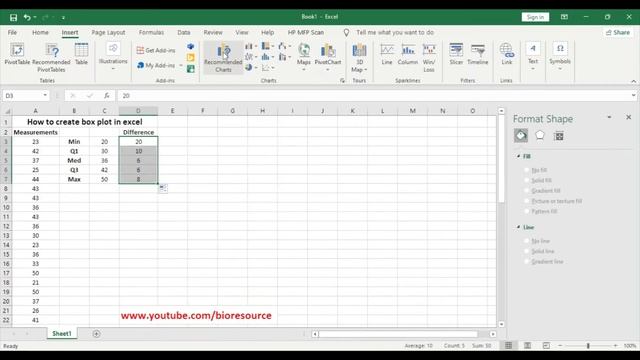Click Get Add-ins

tap(156, 50)
